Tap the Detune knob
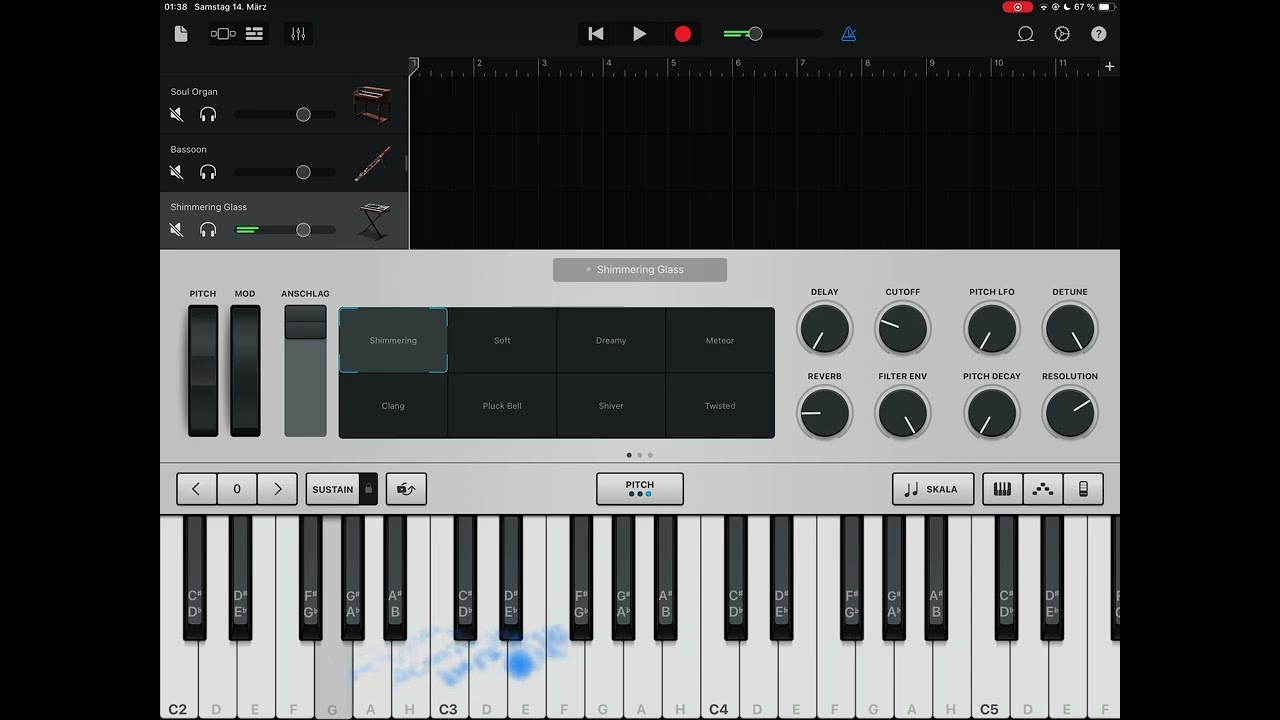1280x720 pixels. (1070, 328)
